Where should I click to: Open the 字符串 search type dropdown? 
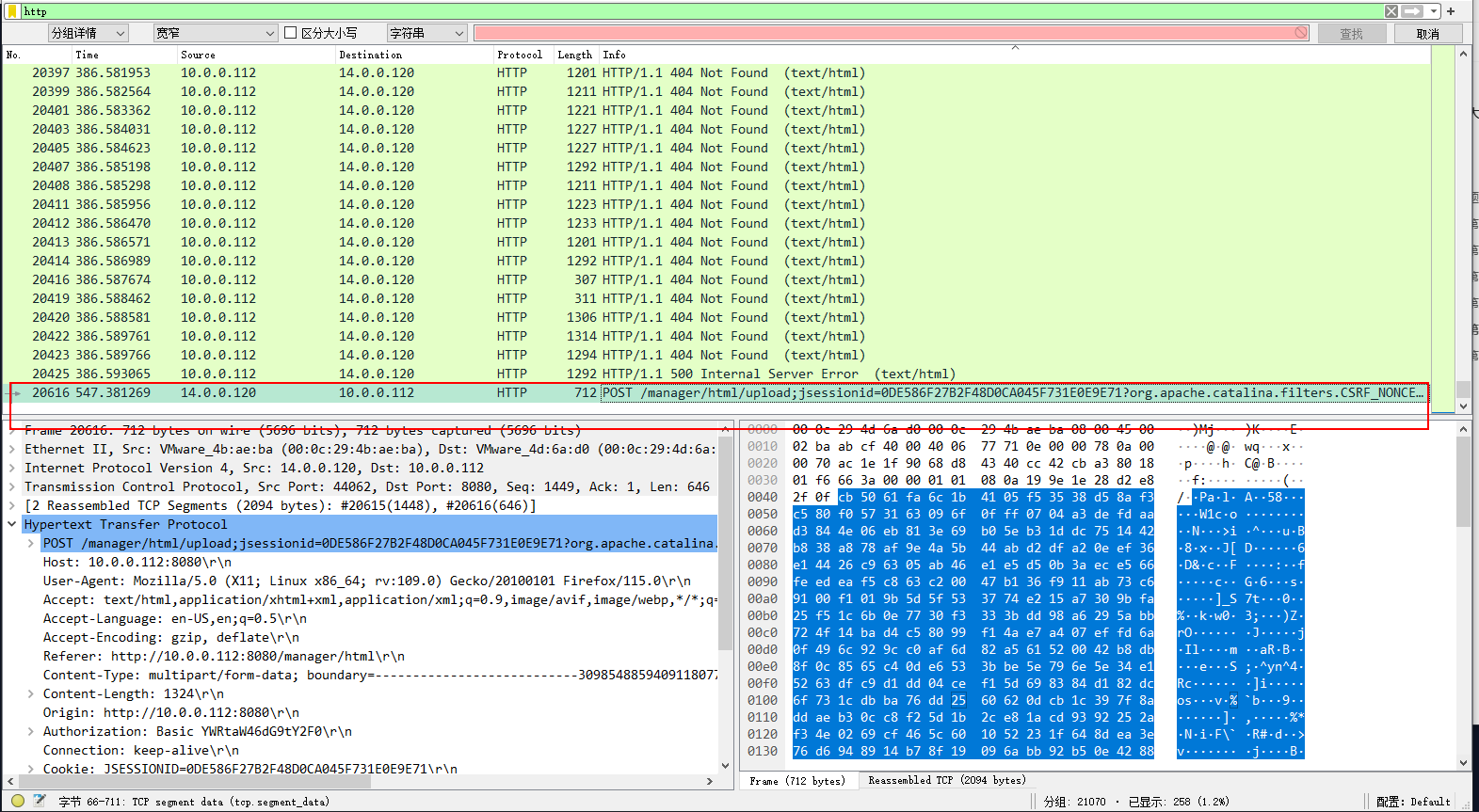coord(426,33)
